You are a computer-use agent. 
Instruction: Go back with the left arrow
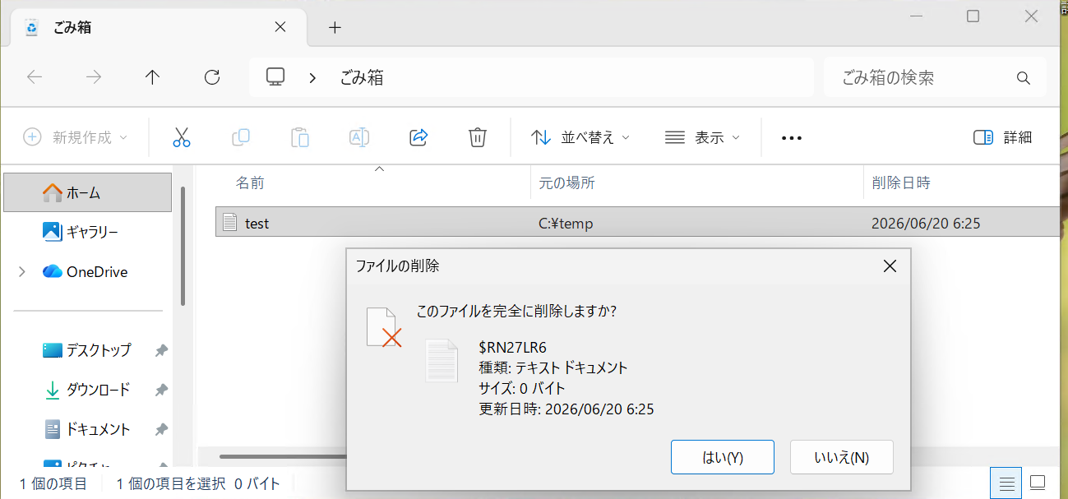35,78
